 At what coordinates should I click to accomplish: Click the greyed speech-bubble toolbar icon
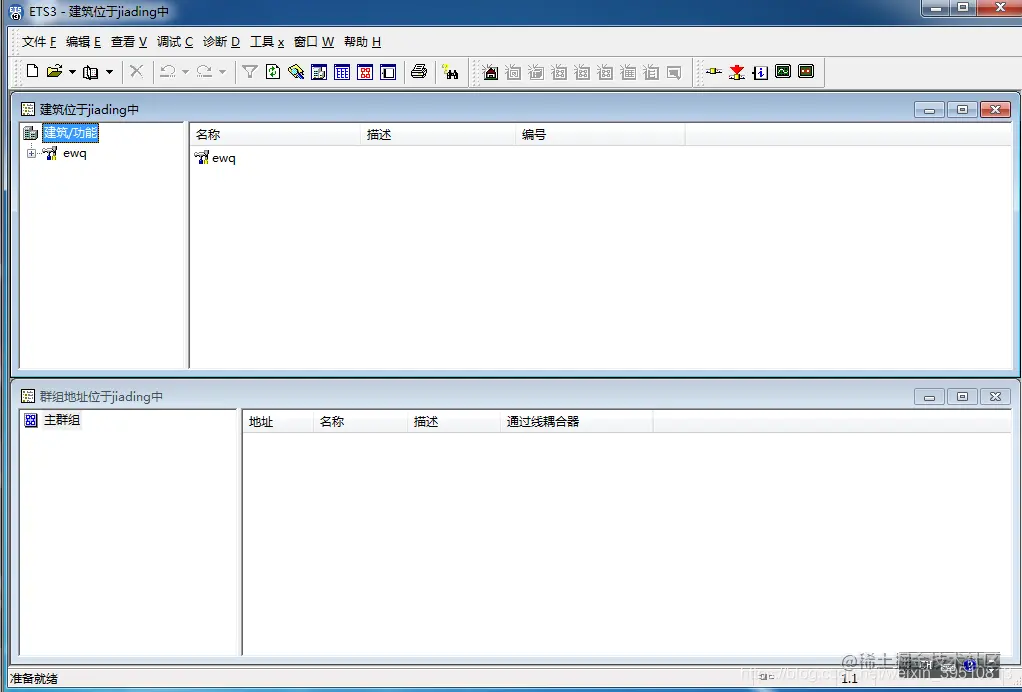coord(674,72)
